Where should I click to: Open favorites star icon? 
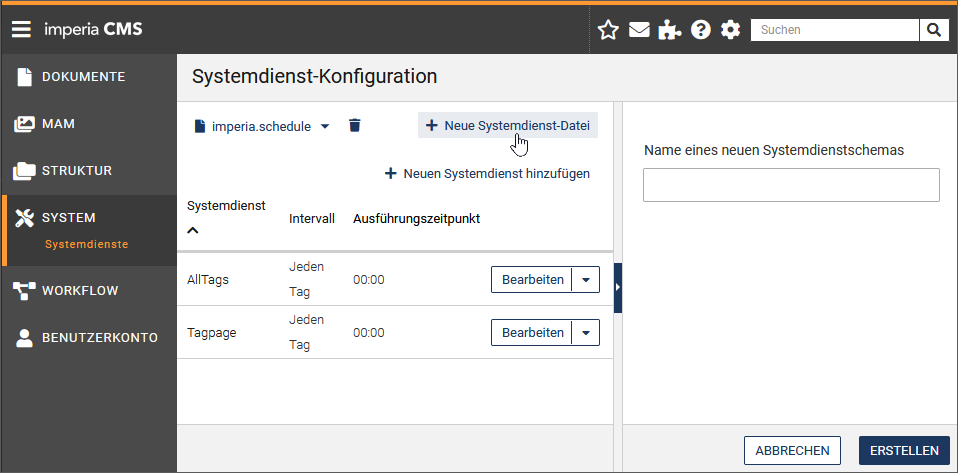(x=608, y=30)
